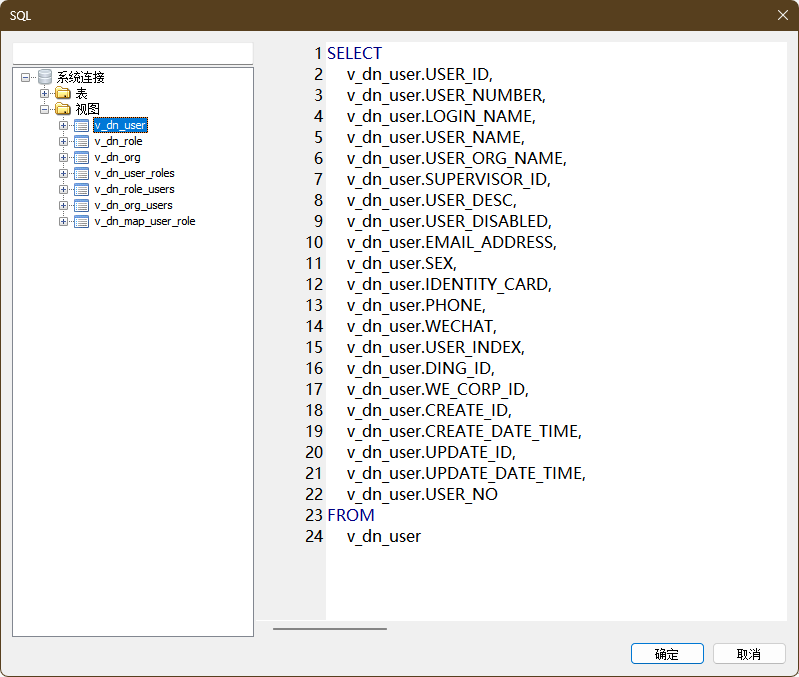Click the v_dn_role view icon
The height and width of the screenshot is (677, 799).
click(x=81, y=141)
